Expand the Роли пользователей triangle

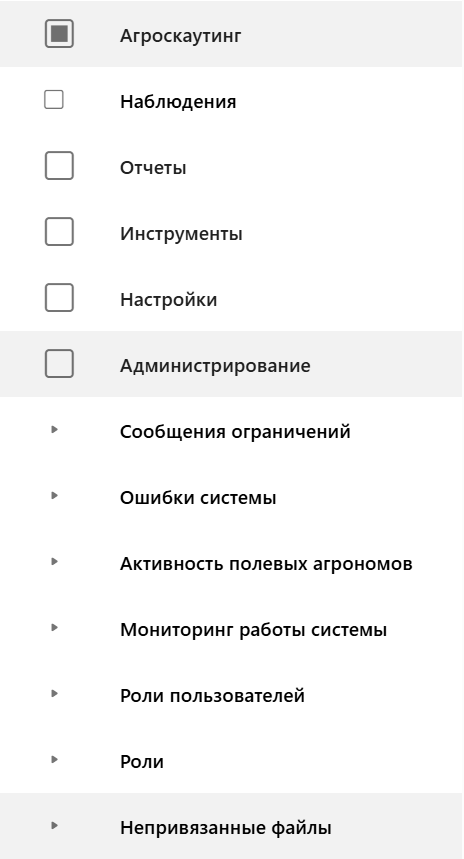point(54,694)
